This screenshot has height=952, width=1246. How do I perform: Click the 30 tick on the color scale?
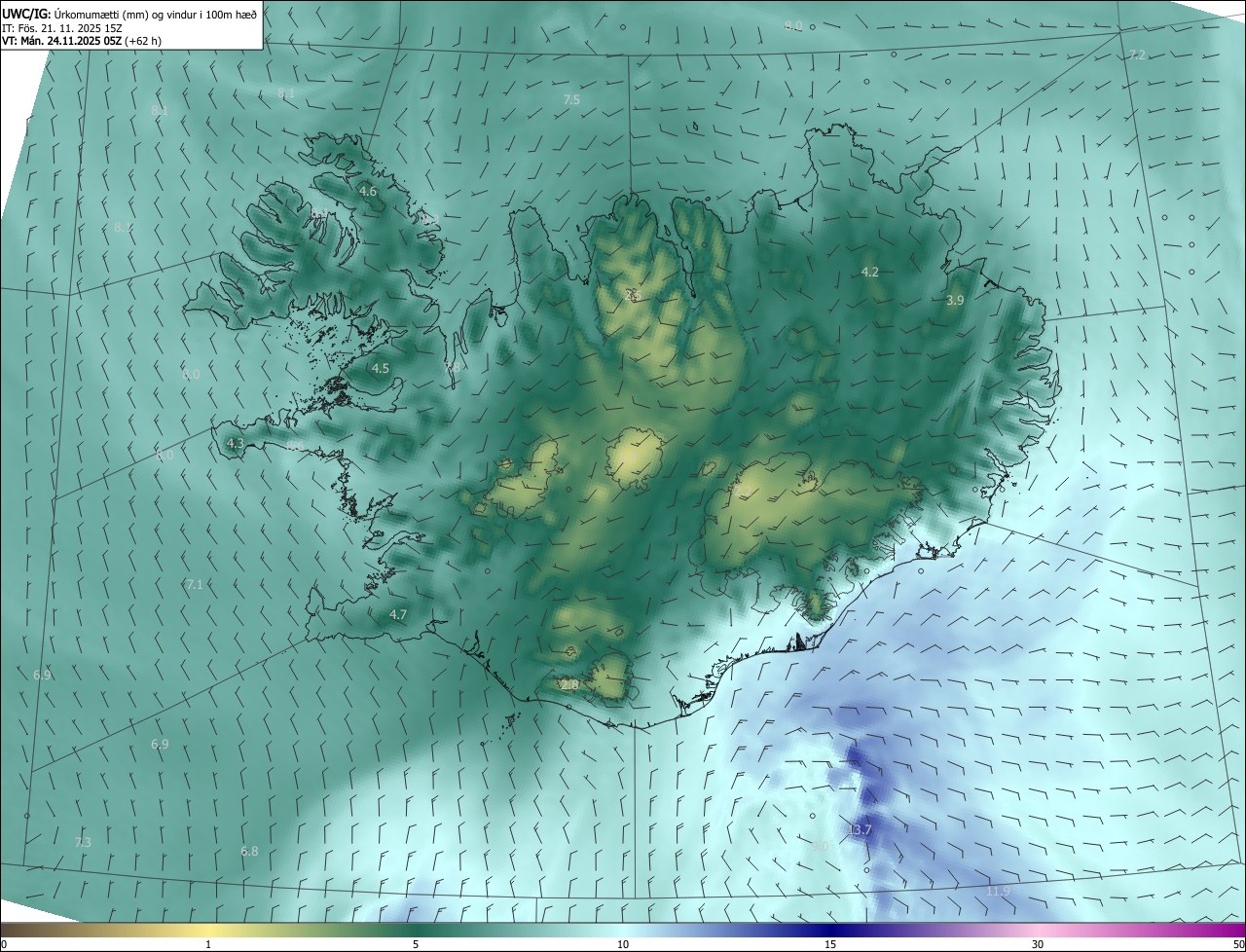tap(1038, 944)
